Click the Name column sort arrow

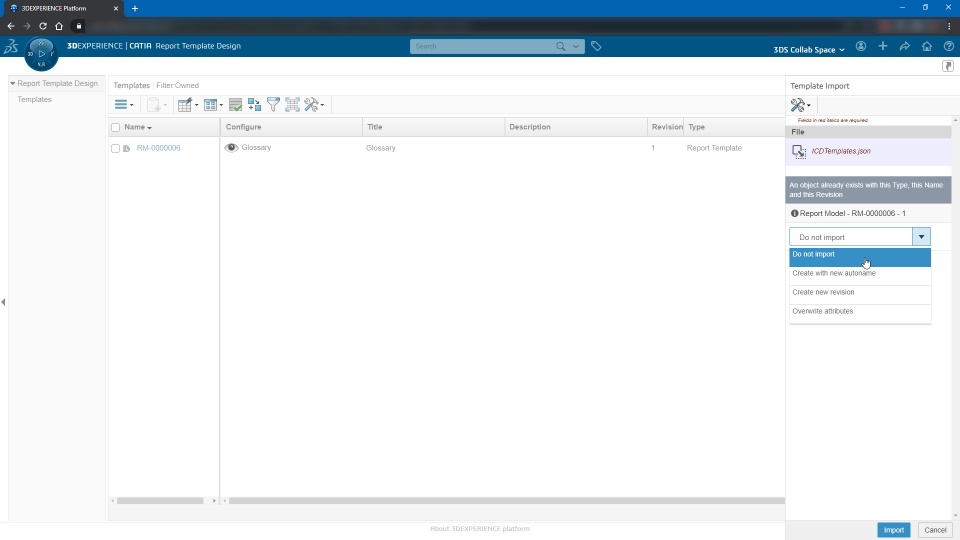(x=149, y=128)
